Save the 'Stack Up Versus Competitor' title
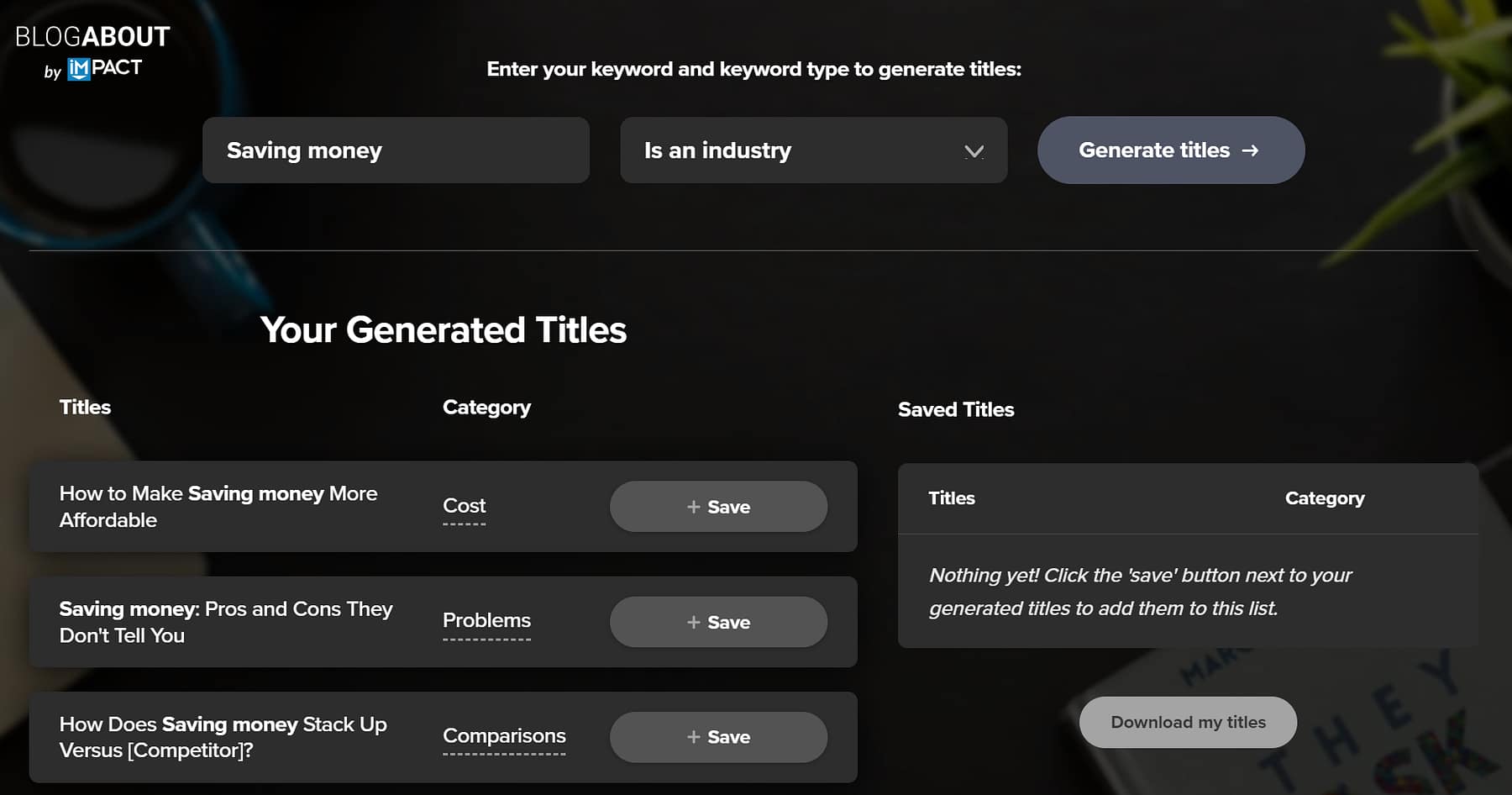1512x795 pixels. [718, 737]
